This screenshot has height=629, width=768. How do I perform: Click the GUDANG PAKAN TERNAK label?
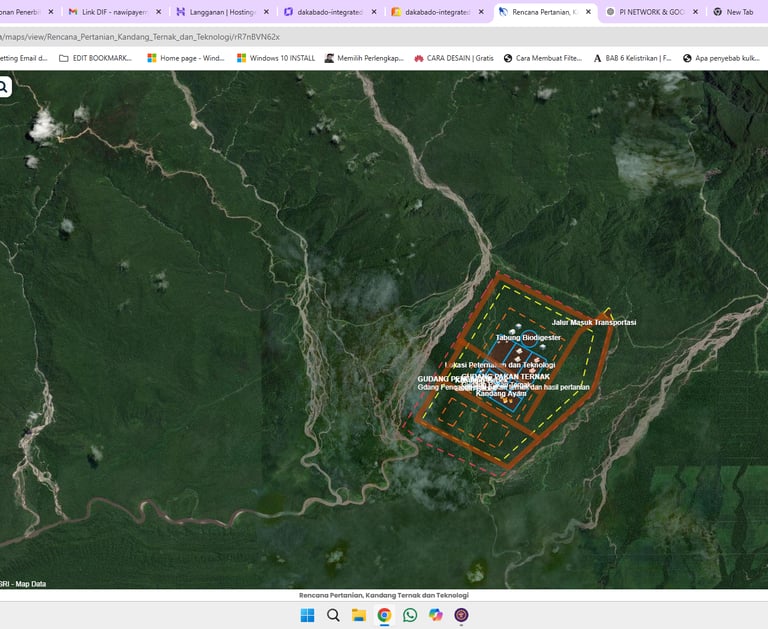505,376
